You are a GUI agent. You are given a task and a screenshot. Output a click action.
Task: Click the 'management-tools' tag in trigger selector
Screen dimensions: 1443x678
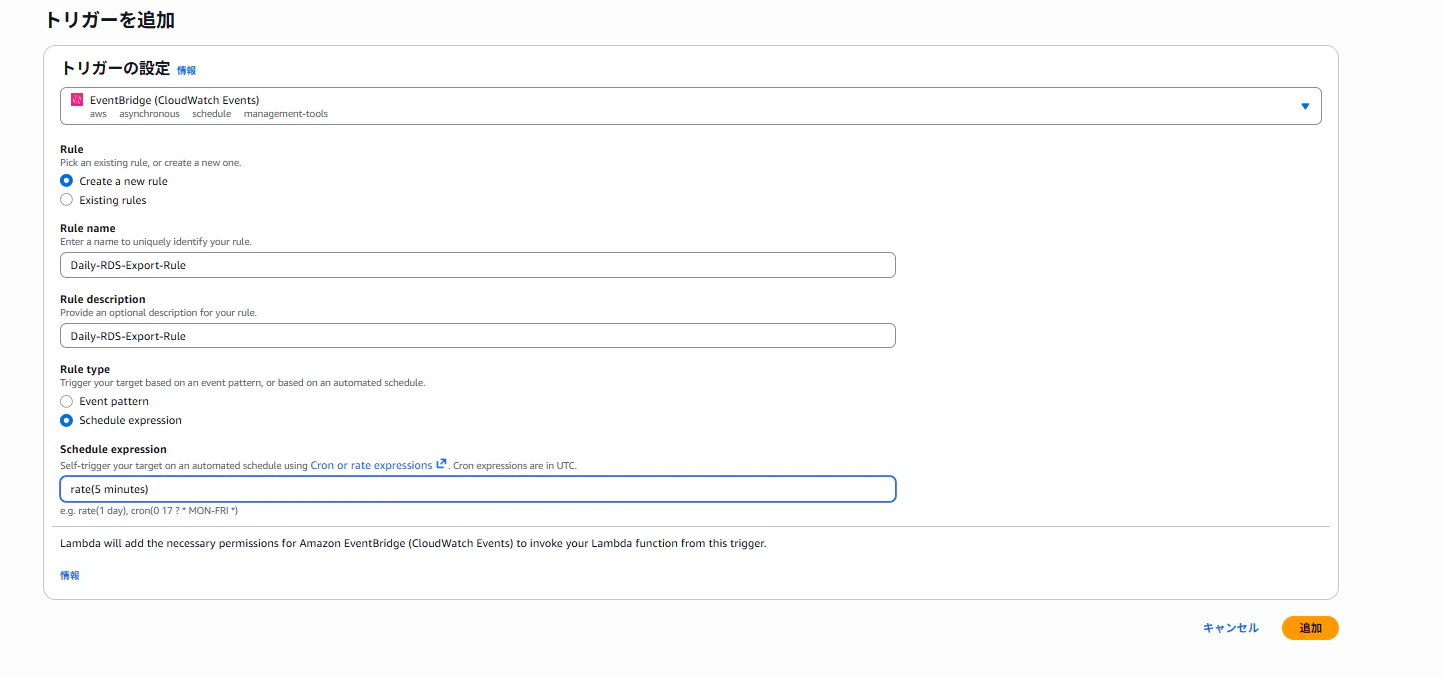[x=286, y=114]
